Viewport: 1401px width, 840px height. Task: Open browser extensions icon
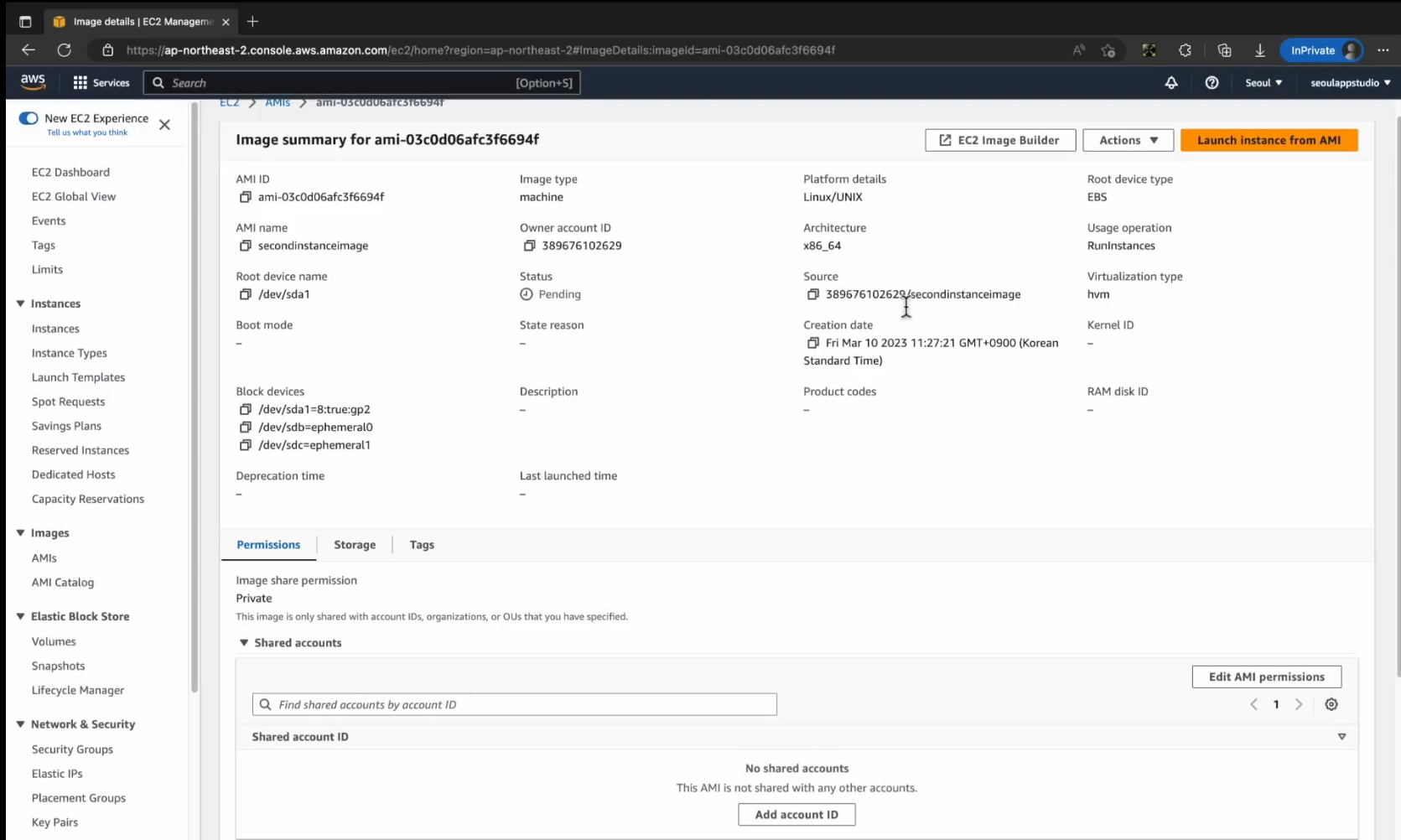(1185, 50)
